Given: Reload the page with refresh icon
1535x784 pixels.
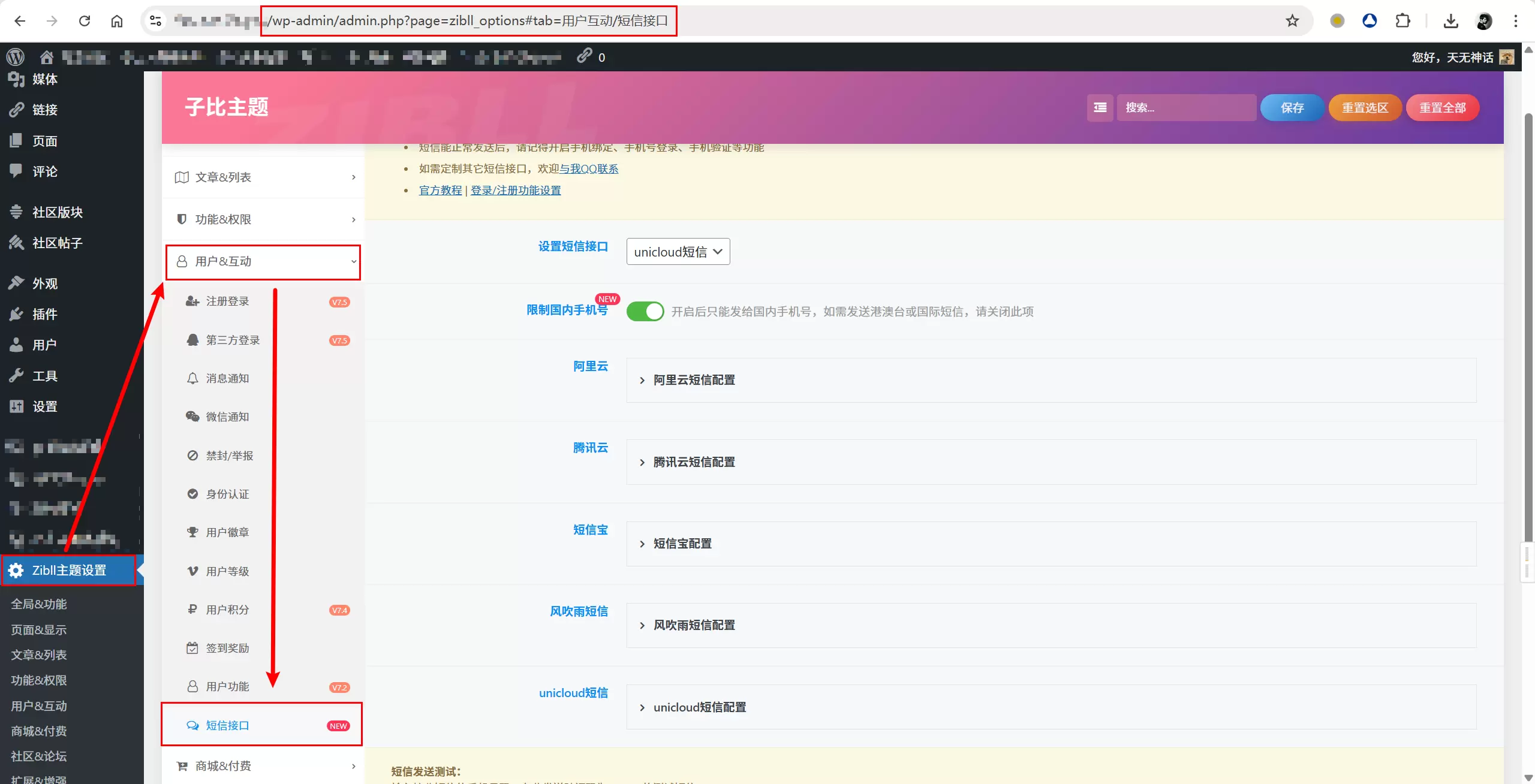Looking at the screenshot, I should coord(85,21).
